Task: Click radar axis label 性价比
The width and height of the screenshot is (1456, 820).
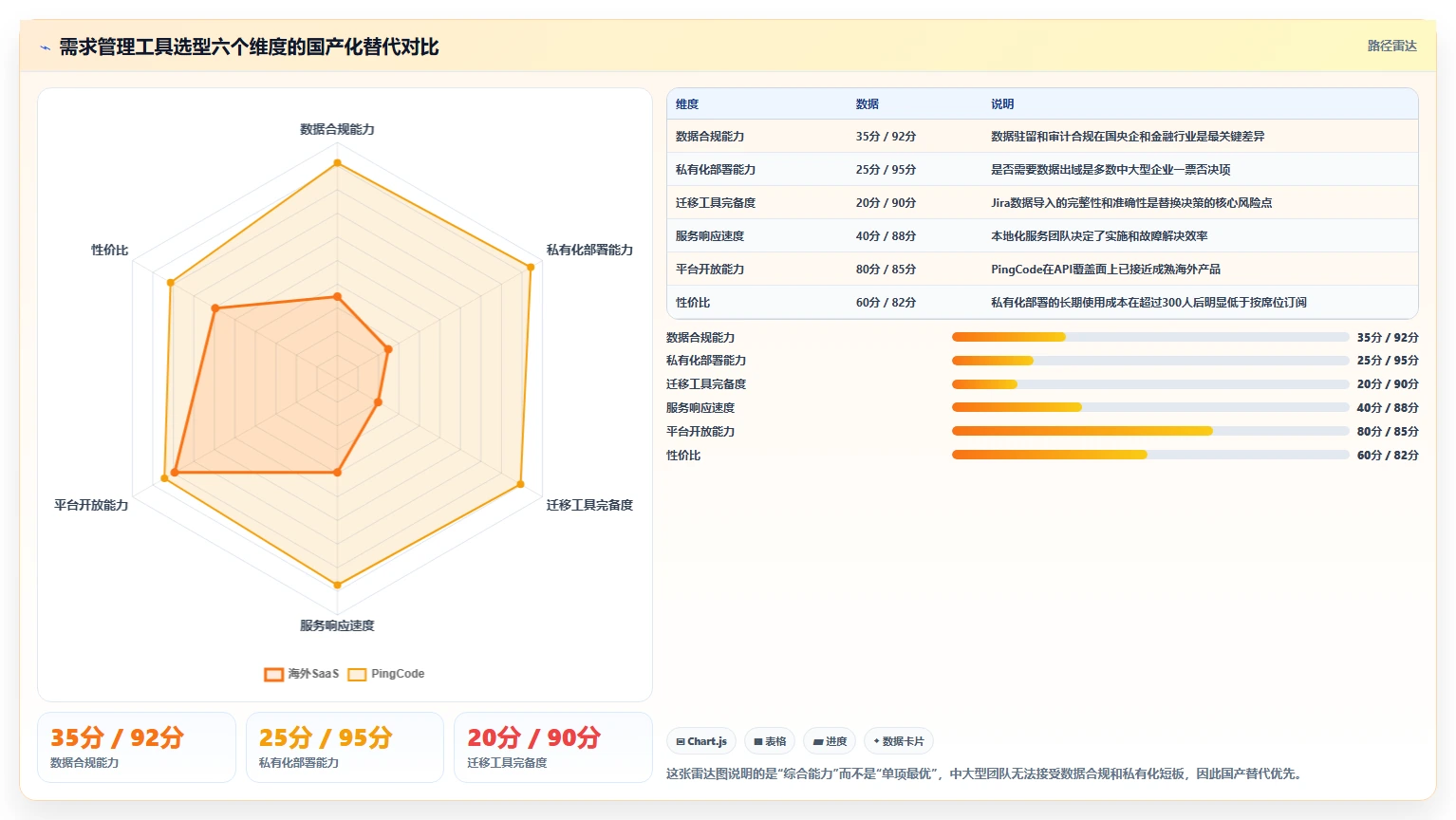Action: [x=110, y=250]
